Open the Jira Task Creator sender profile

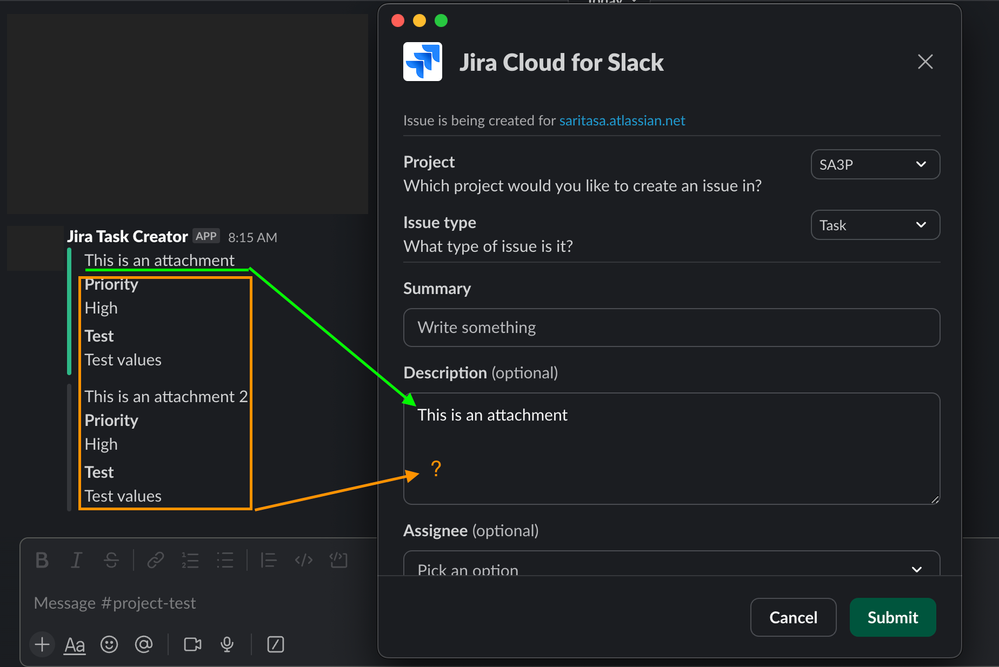coord(127,236)
